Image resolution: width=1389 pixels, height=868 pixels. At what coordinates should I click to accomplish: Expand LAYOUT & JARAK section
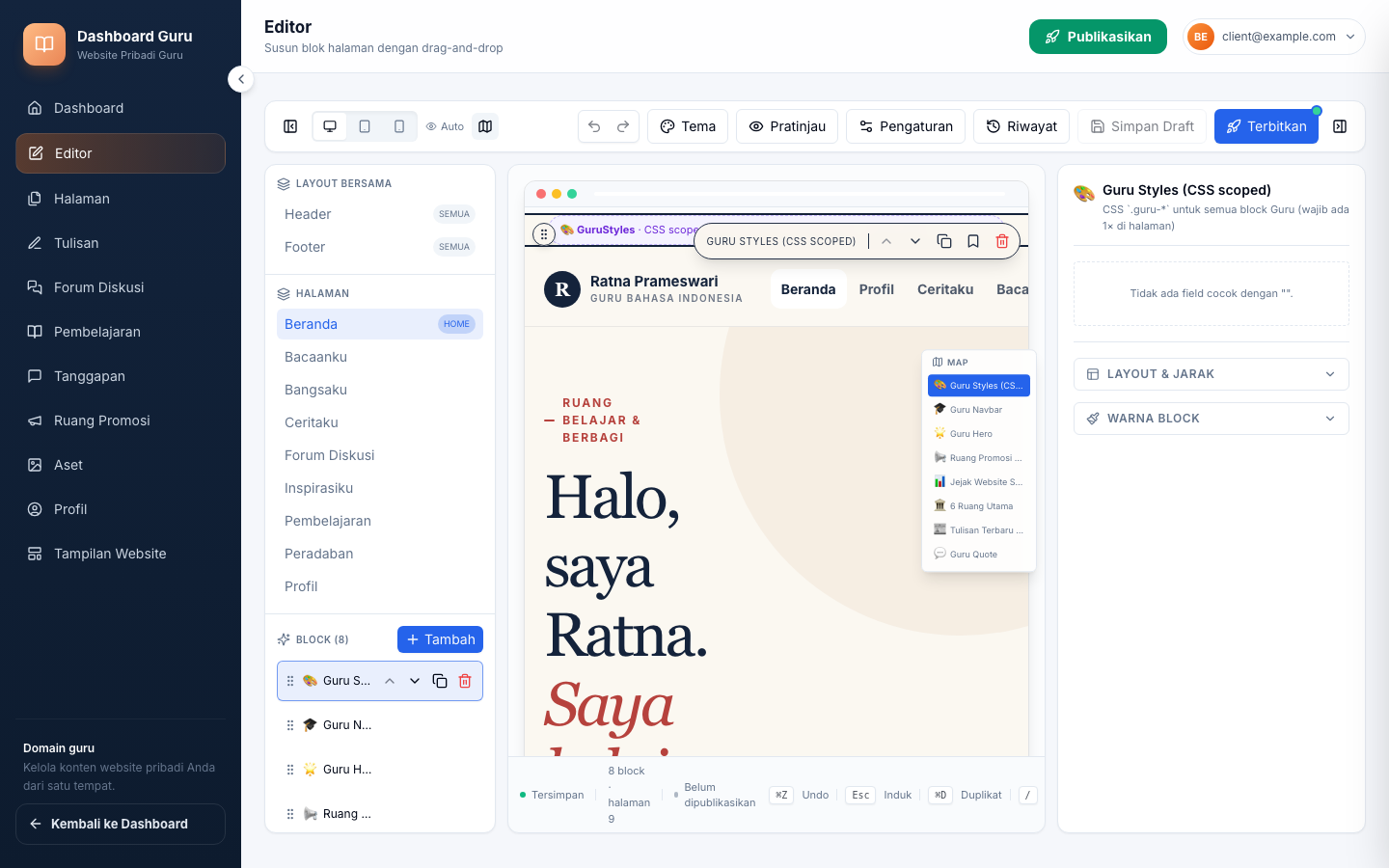point(1212,374)
